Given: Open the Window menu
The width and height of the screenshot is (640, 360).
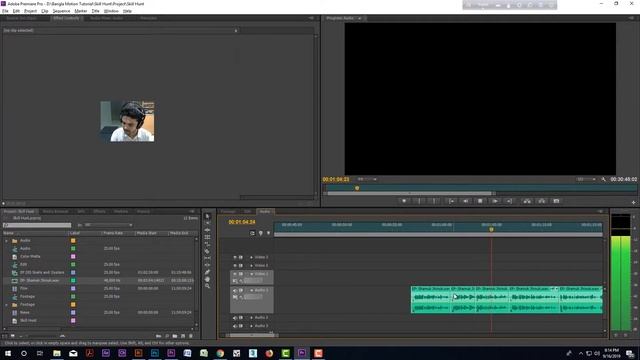Looking at the screenshot, I should pyautogui.click(x=111, y=11).
